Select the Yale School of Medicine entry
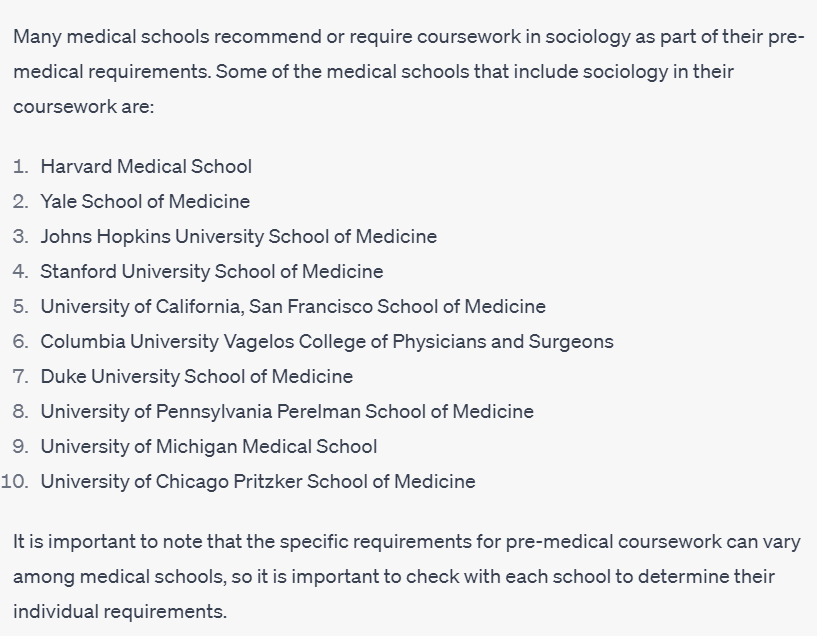The image size is (817, 636). pyautogui.click(x=145, y=201)
